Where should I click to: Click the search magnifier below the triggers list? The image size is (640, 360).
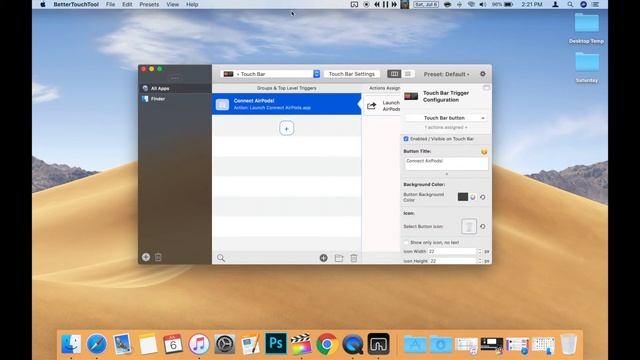point(221,258)
